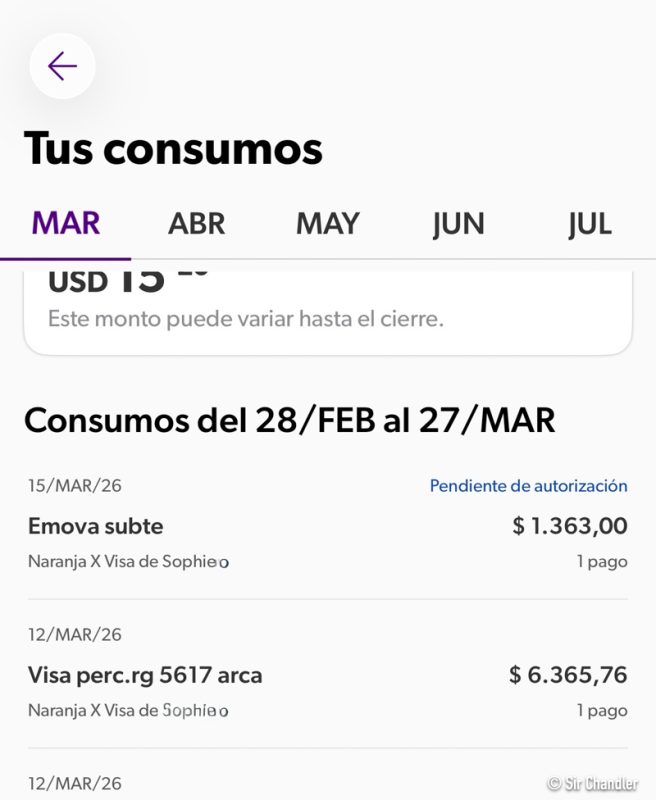Click the $ 1.363,00 amount

pos(569,526)
